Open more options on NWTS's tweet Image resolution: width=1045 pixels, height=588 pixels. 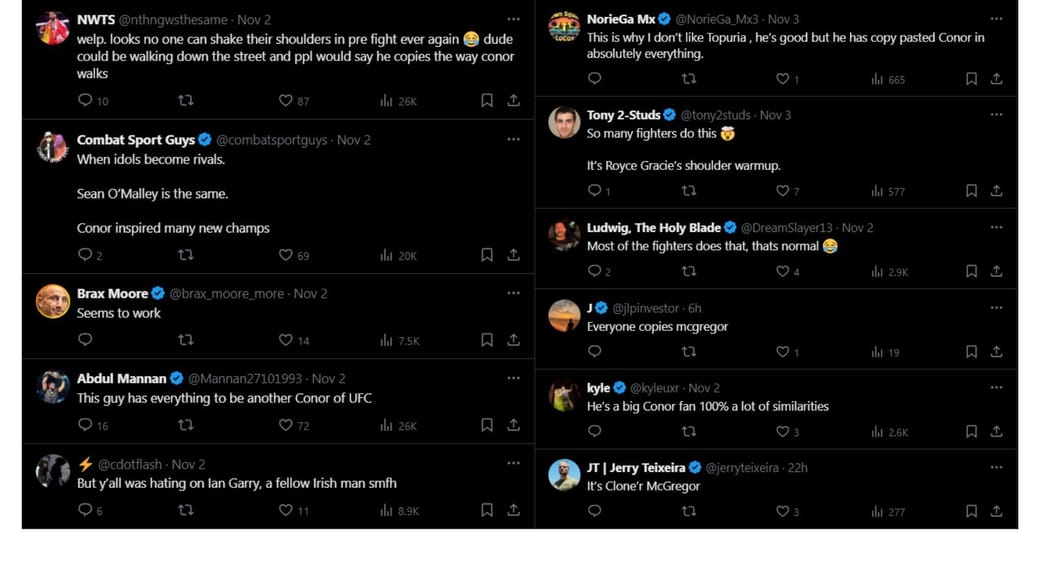point(514,19)
